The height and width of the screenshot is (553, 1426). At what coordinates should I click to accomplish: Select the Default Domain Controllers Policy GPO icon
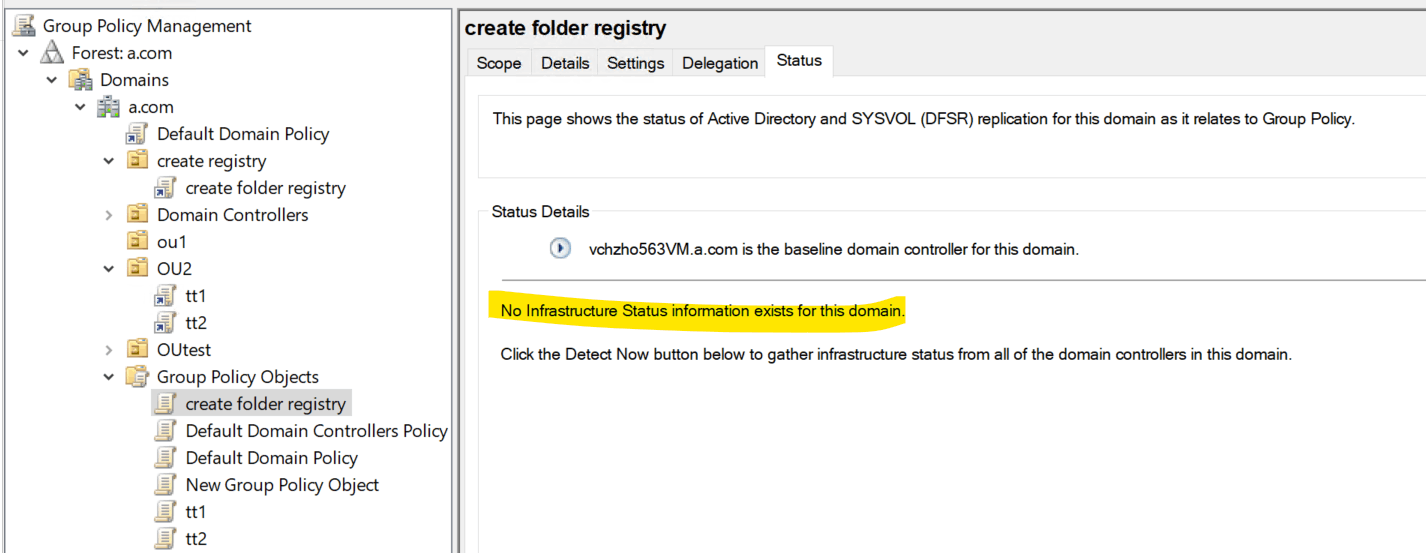166,431
